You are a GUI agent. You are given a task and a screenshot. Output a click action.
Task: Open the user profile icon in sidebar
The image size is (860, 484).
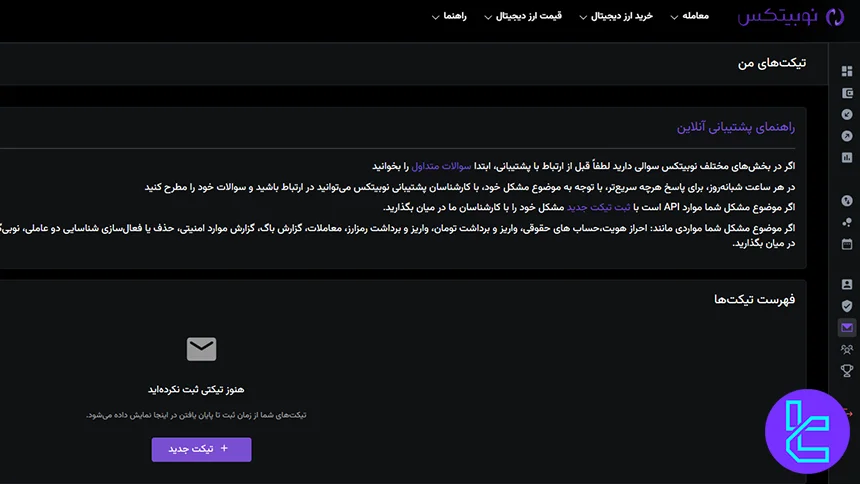(x=847, y=284)
